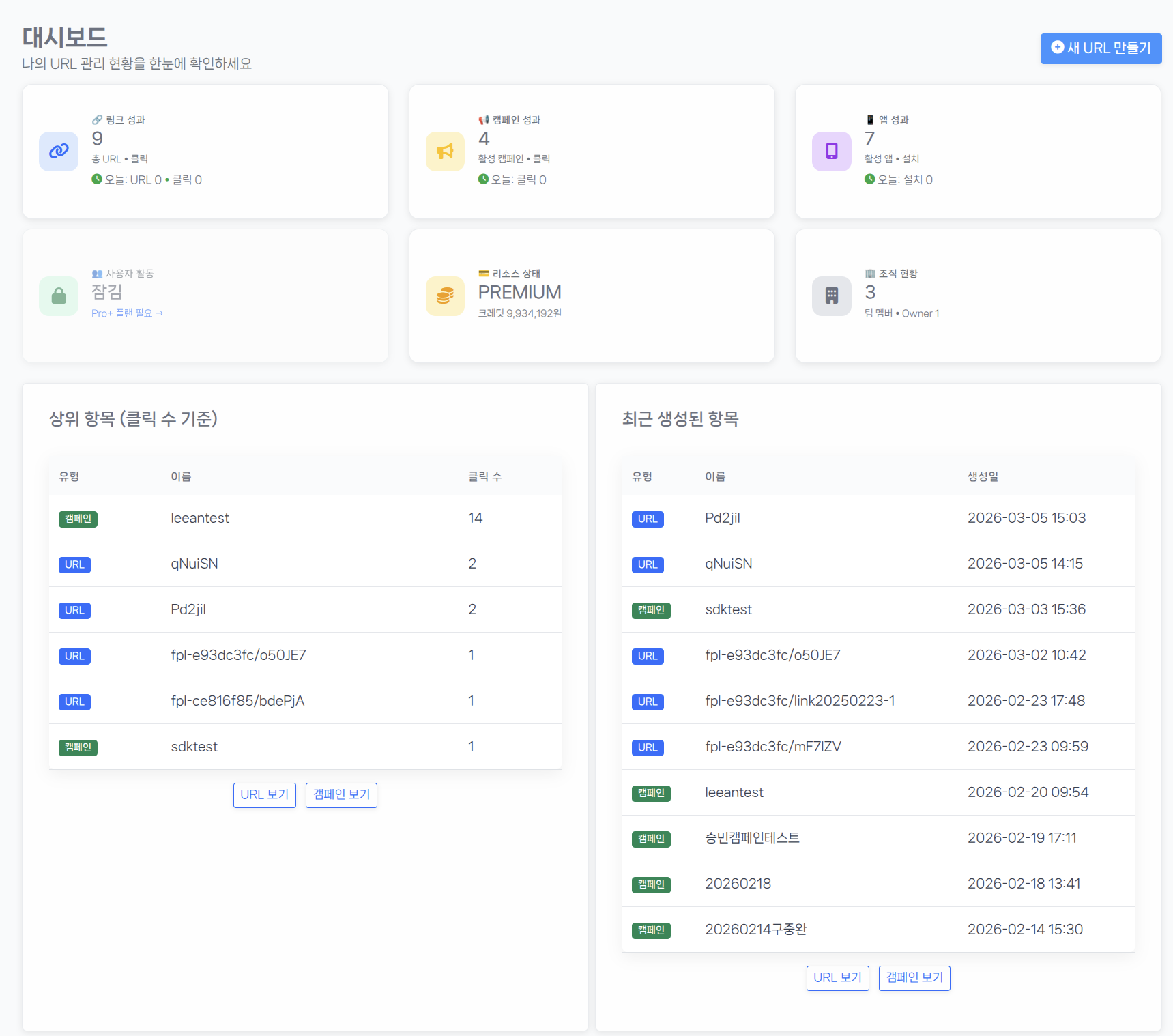Viewport: 1173px width, 1036px height.
Task: Click the yellow campaign megaphone icon
Action: click(x=445, y=151)
